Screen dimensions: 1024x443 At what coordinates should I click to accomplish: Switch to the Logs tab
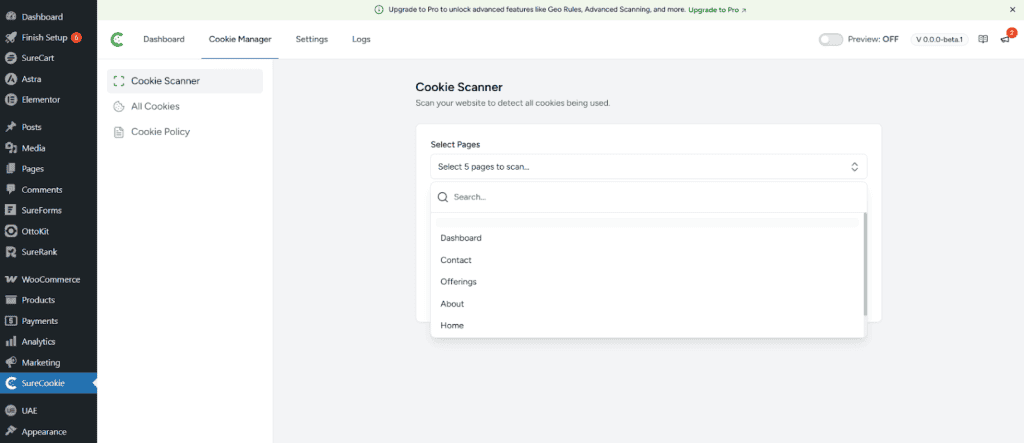click(361, 39)
